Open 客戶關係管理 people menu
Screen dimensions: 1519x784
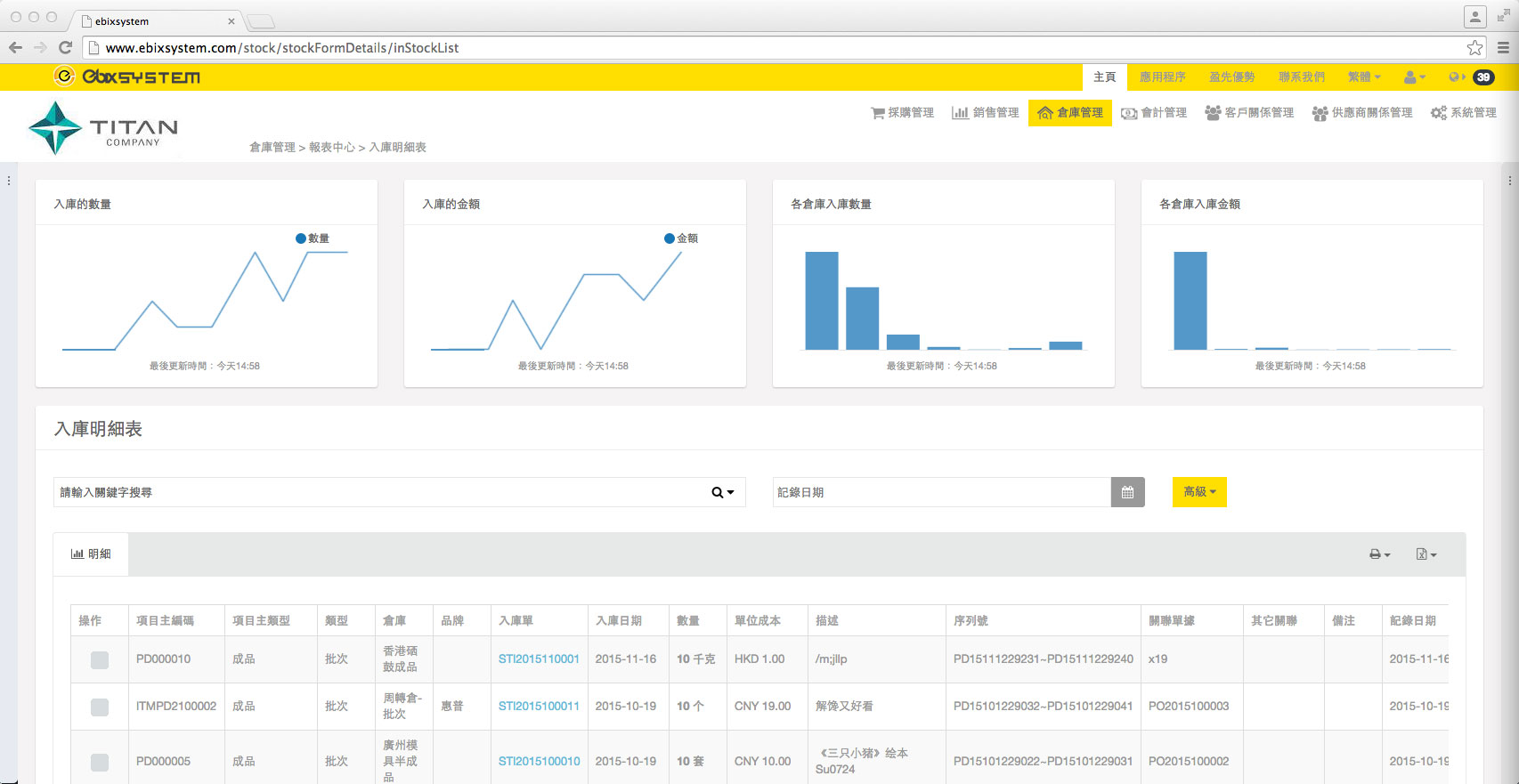1249,113
